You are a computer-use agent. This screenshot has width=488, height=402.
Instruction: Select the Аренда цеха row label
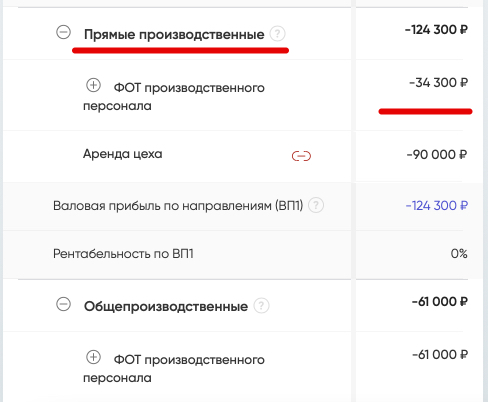123,154
